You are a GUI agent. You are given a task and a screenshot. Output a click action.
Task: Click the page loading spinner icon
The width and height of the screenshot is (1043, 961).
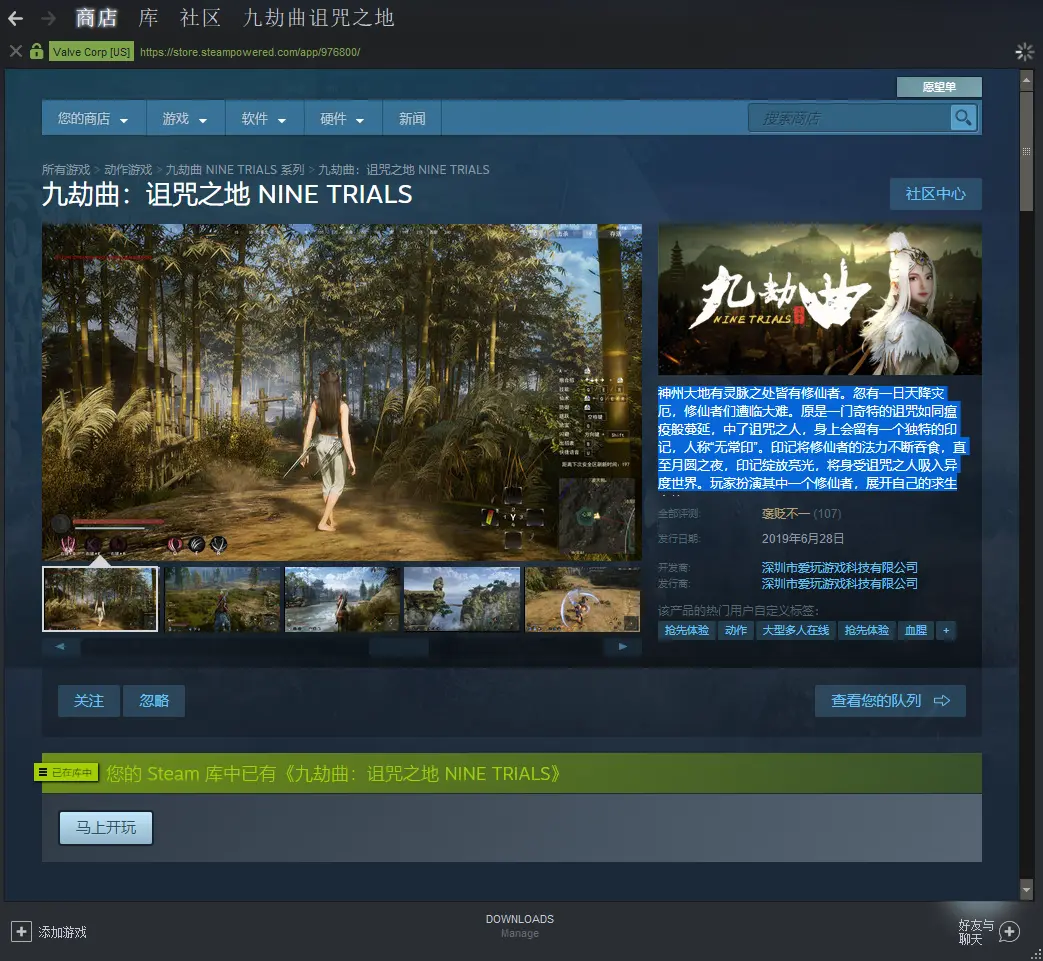[x=1025, y=52]
